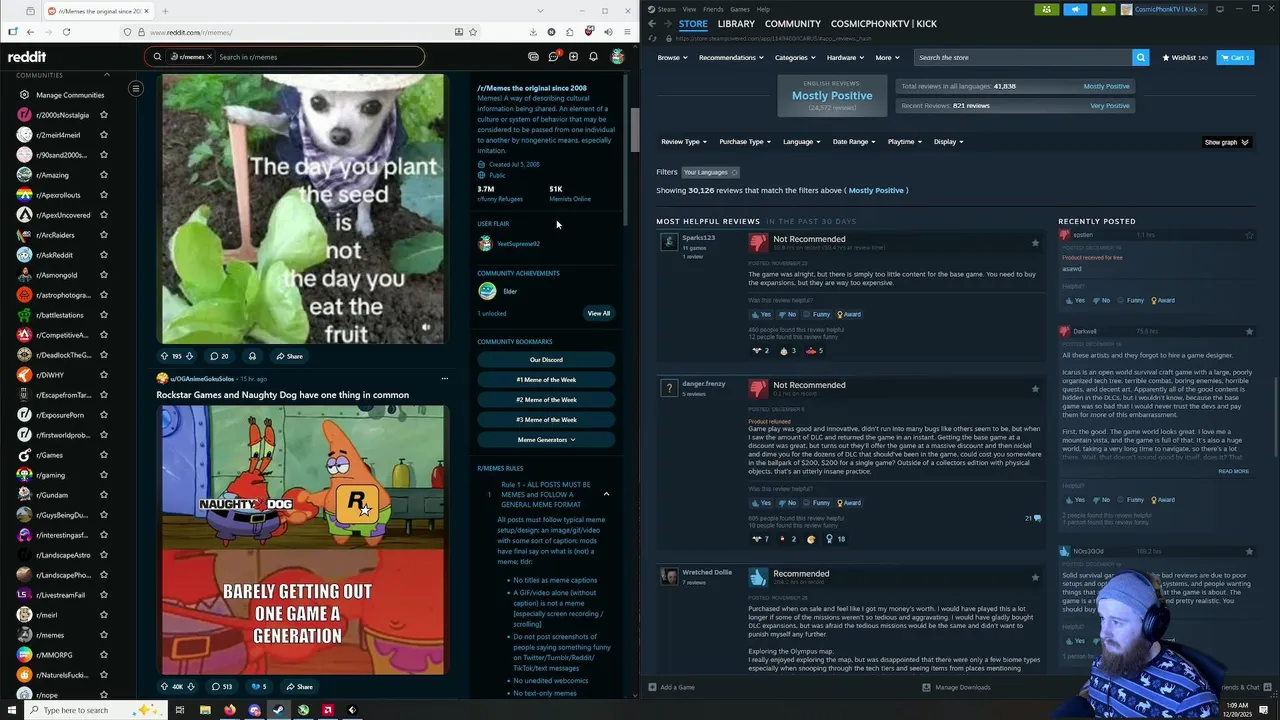
Task: Open Reddit notifications bell
Action: coord(593,57)
